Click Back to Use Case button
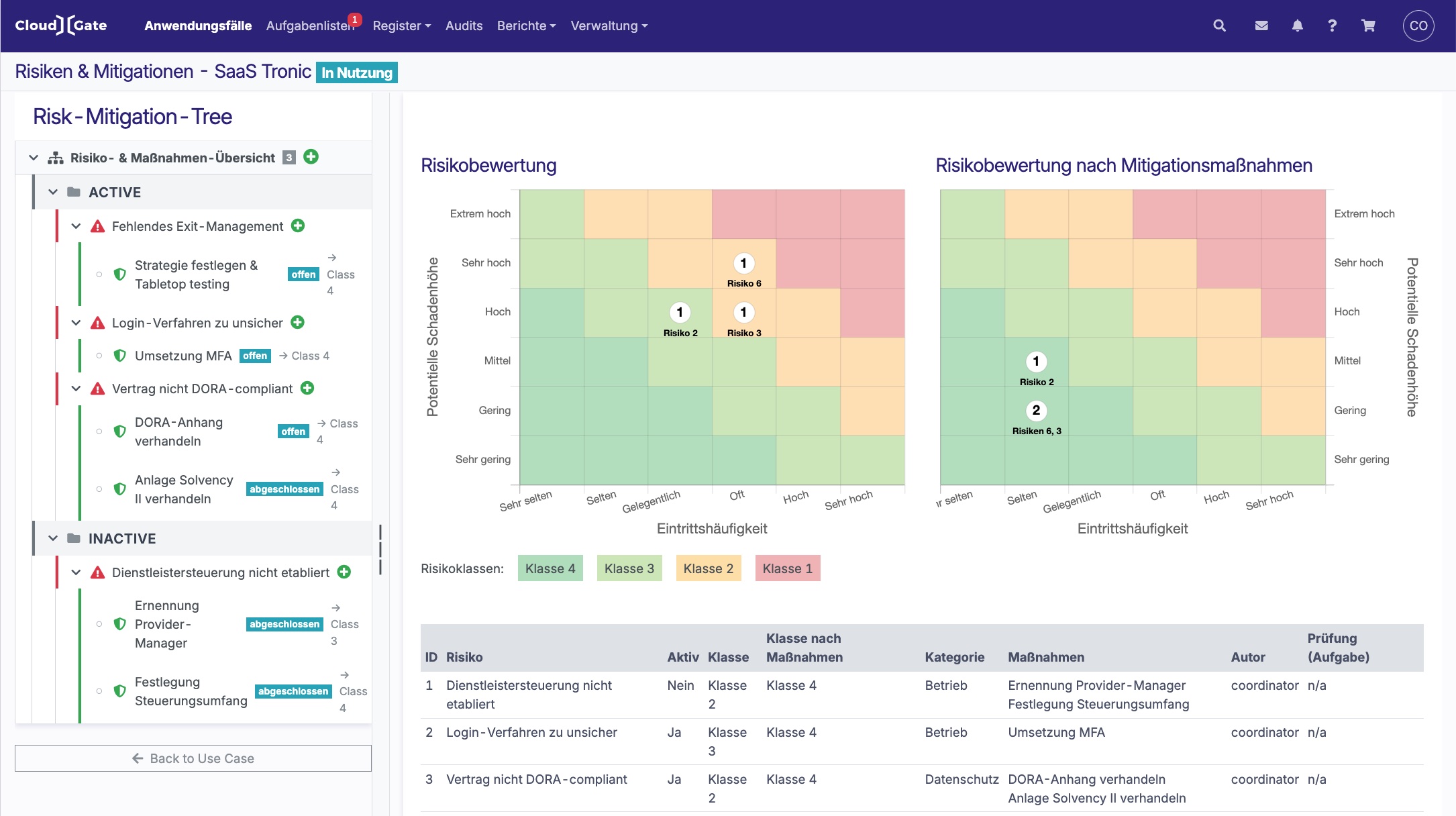This screenshot has width=1456, height=816. click(x=193, y=758)
